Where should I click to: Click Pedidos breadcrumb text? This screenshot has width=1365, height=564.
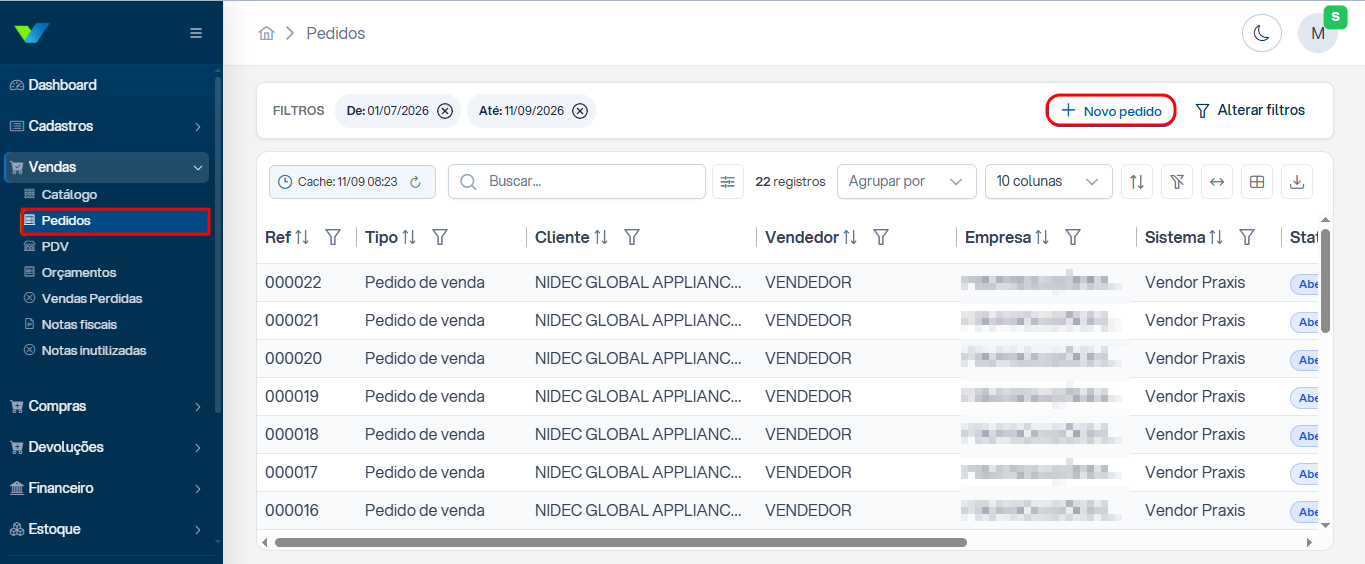[336, 33]
